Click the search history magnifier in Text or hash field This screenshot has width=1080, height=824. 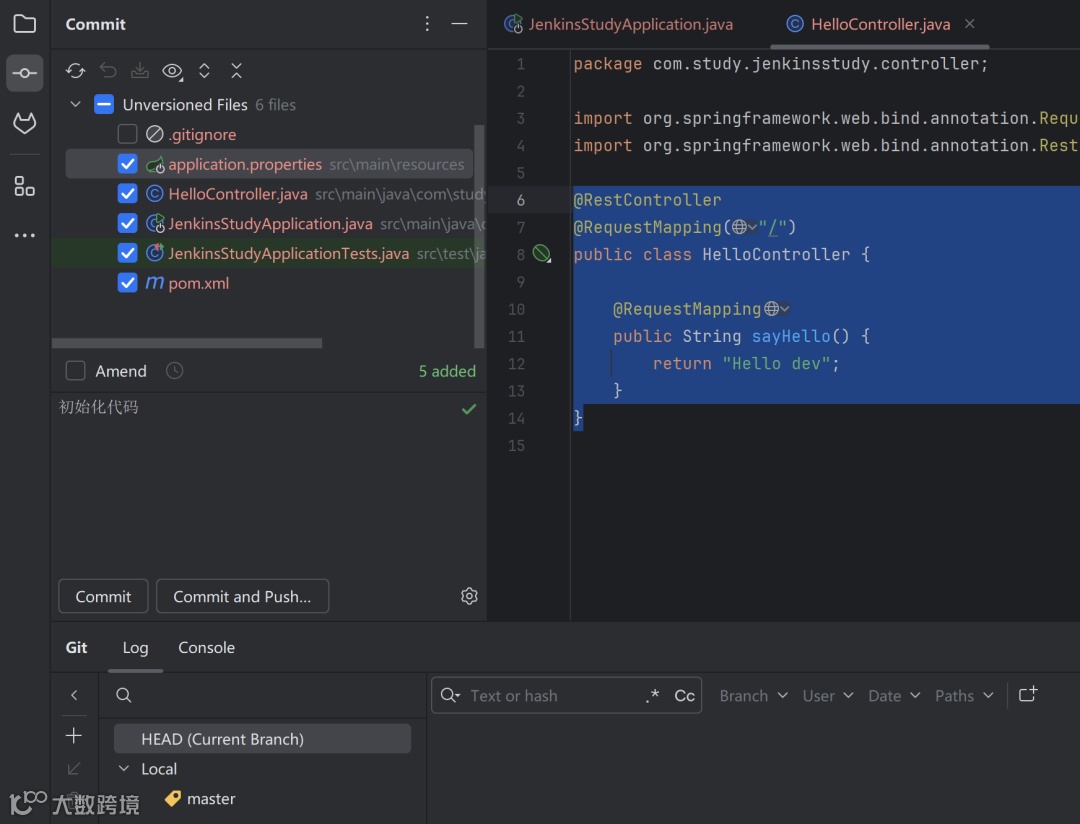[x=450, y=695]
